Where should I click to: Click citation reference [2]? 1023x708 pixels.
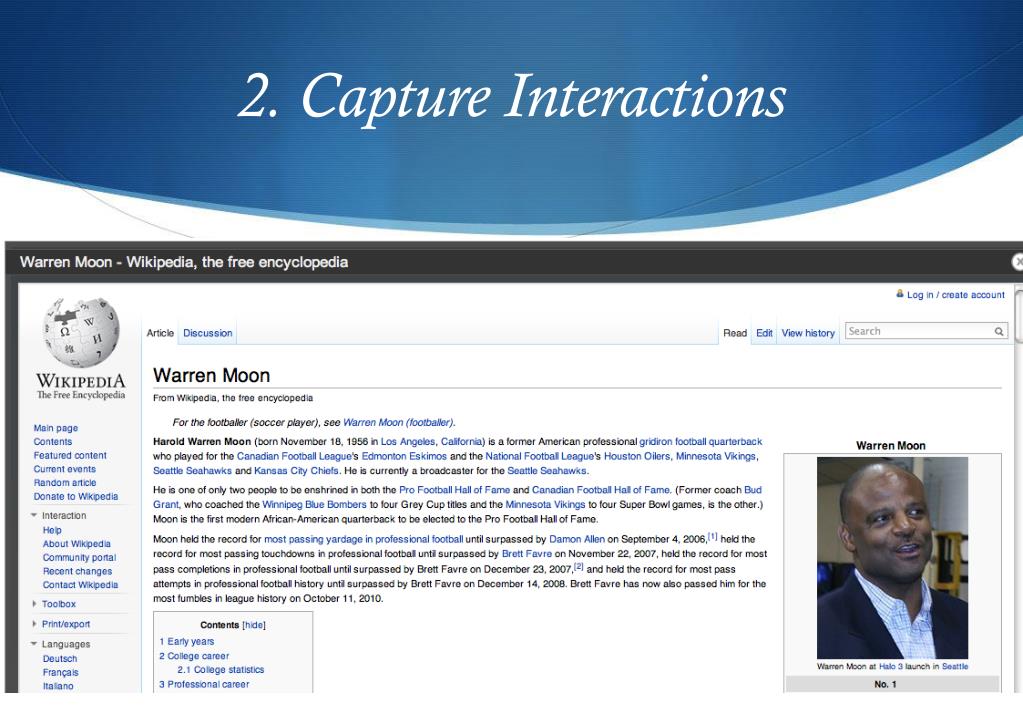click(x=579, y=566)
